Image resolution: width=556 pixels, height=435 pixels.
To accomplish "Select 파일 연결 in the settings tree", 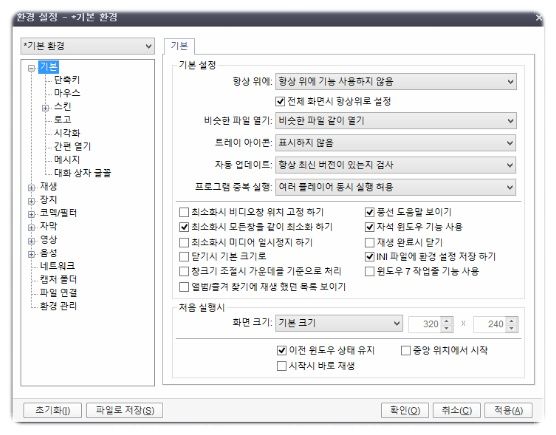I will [x=58, y=292].
